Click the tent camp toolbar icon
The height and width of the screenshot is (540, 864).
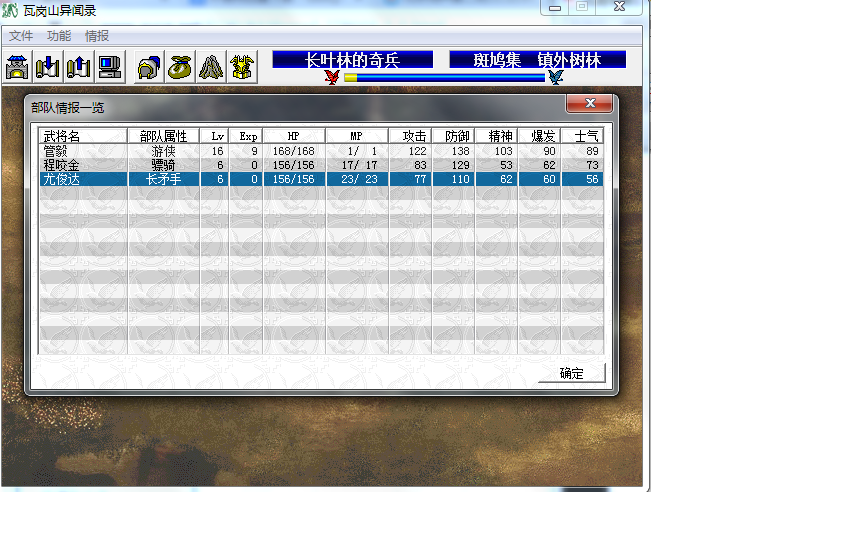point(211,68)
